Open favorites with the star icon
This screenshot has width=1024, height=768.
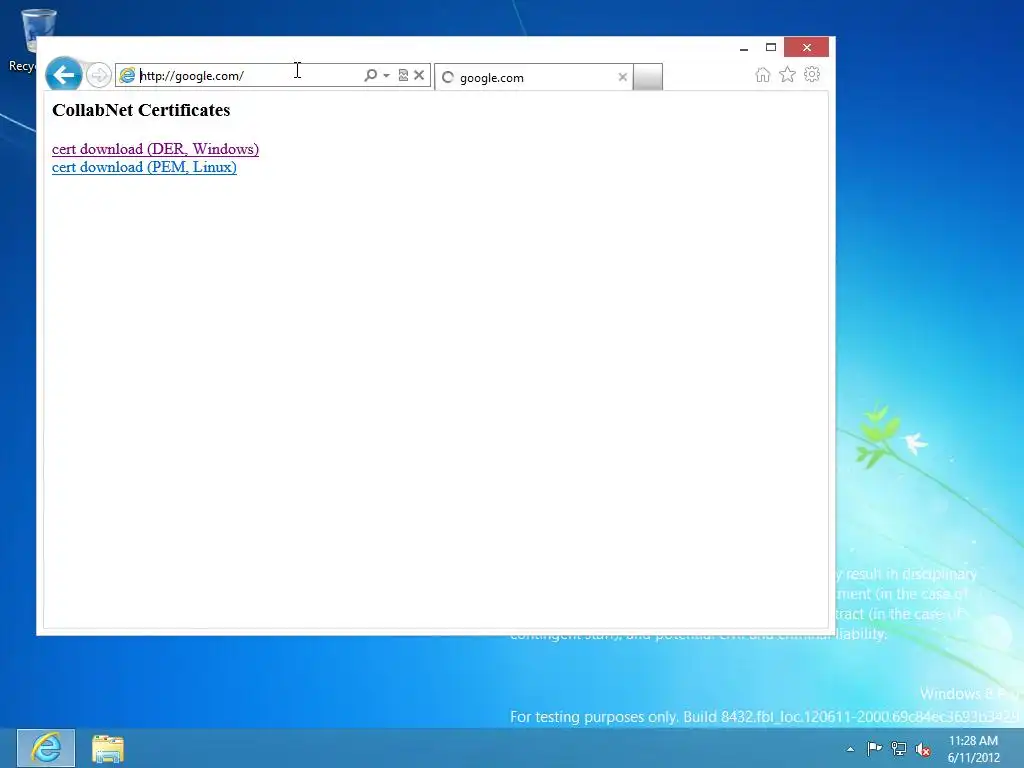click(788, 74)
